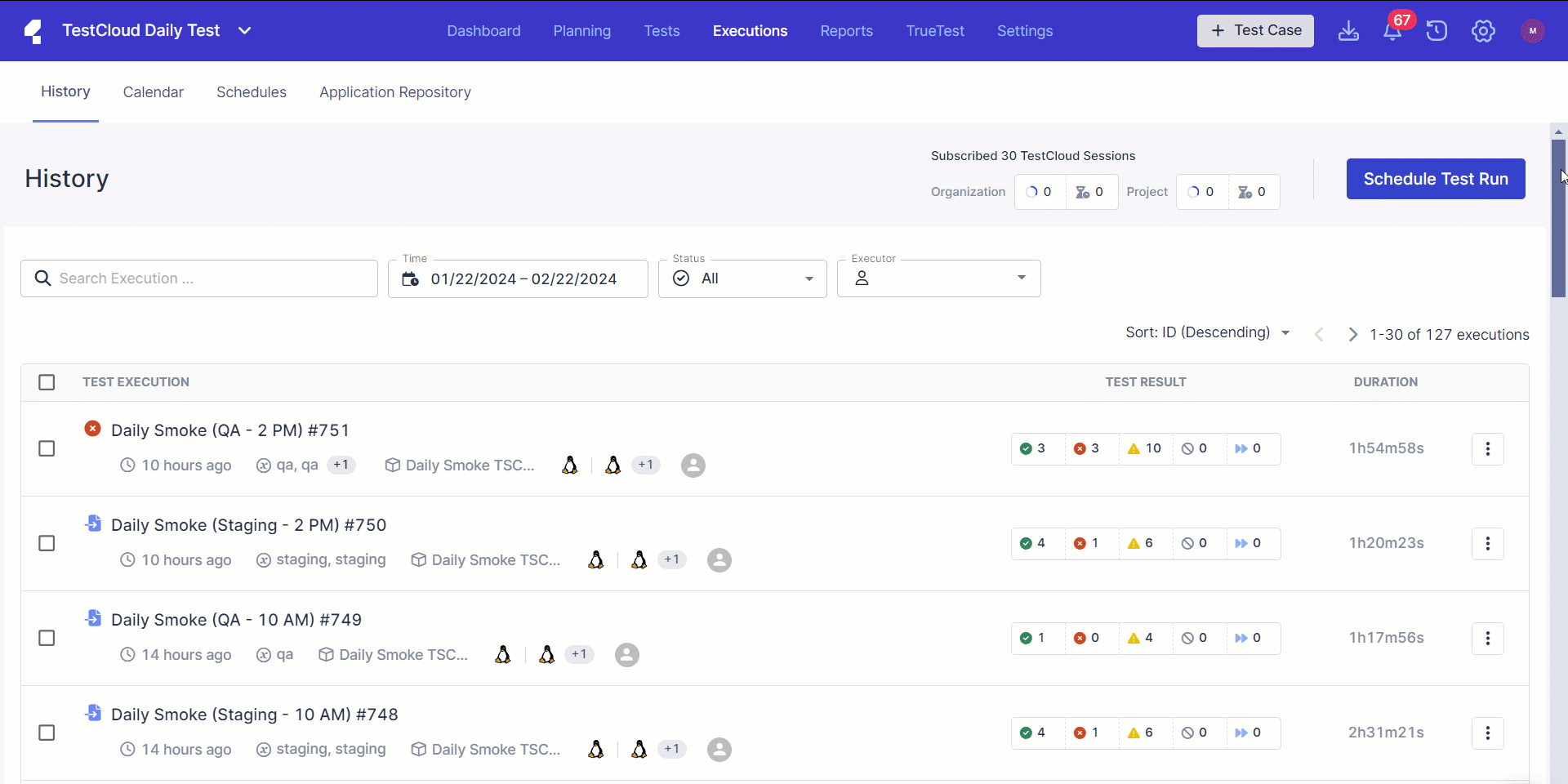Click the search magnifier icon
The image size is (1568, 784).
coord(42,278)
